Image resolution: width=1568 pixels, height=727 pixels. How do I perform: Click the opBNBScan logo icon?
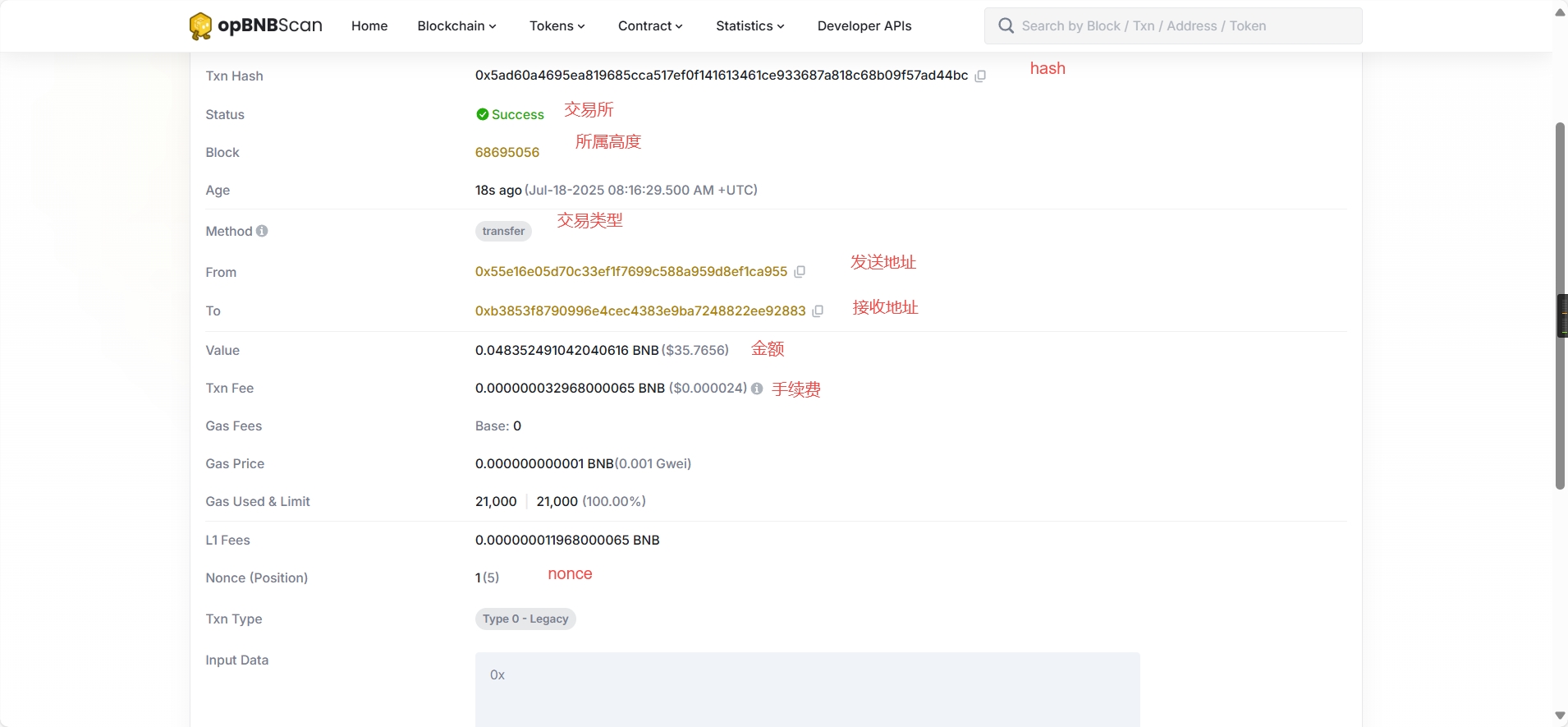coord(200,26)
